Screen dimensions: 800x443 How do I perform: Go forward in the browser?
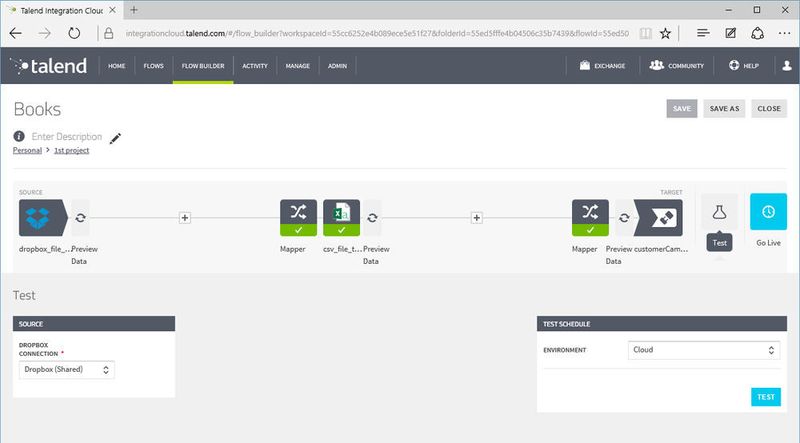click(45, 33)
